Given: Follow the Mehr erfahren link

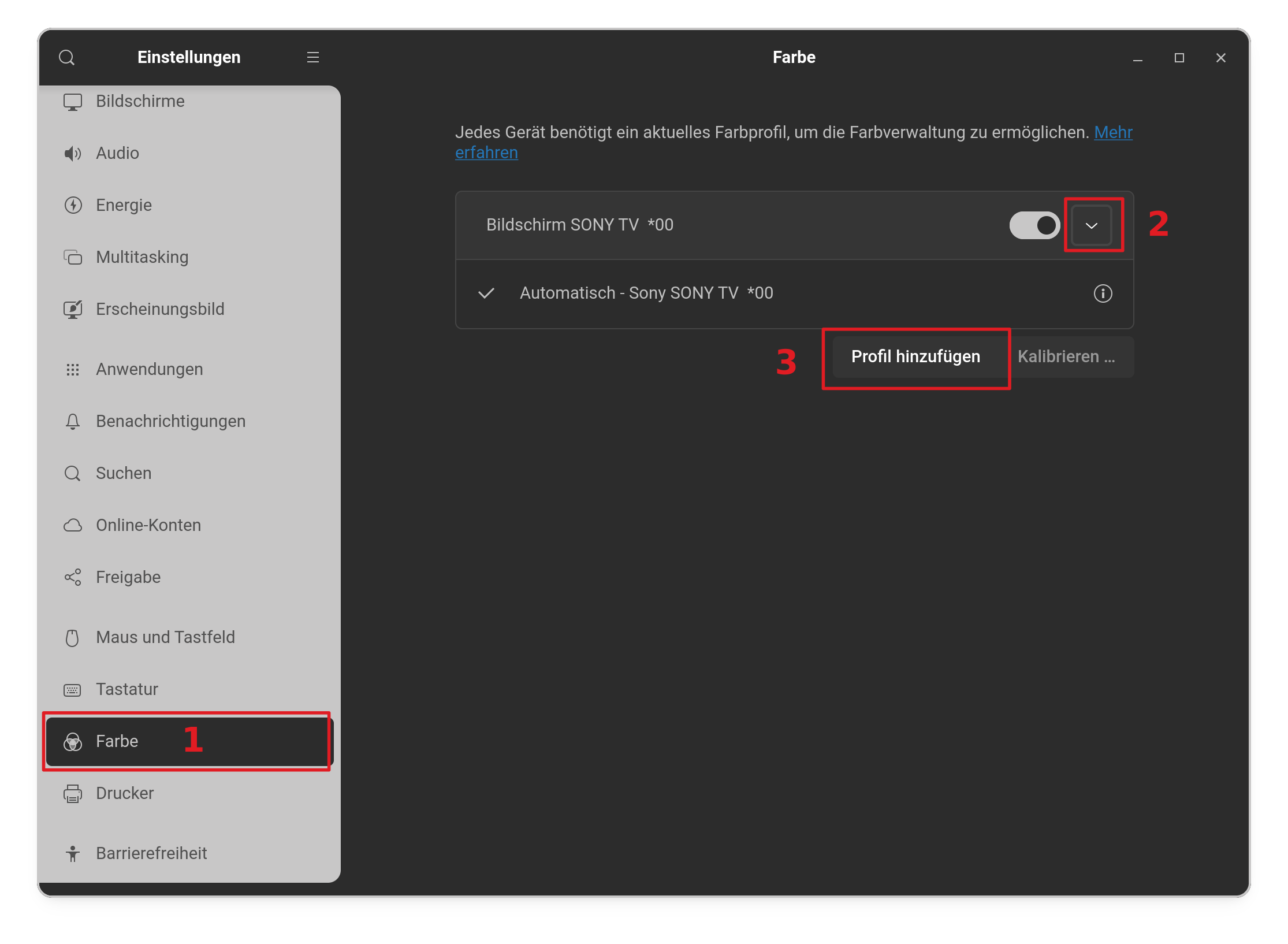Looking at the screenshot, I should [1112, 133].
